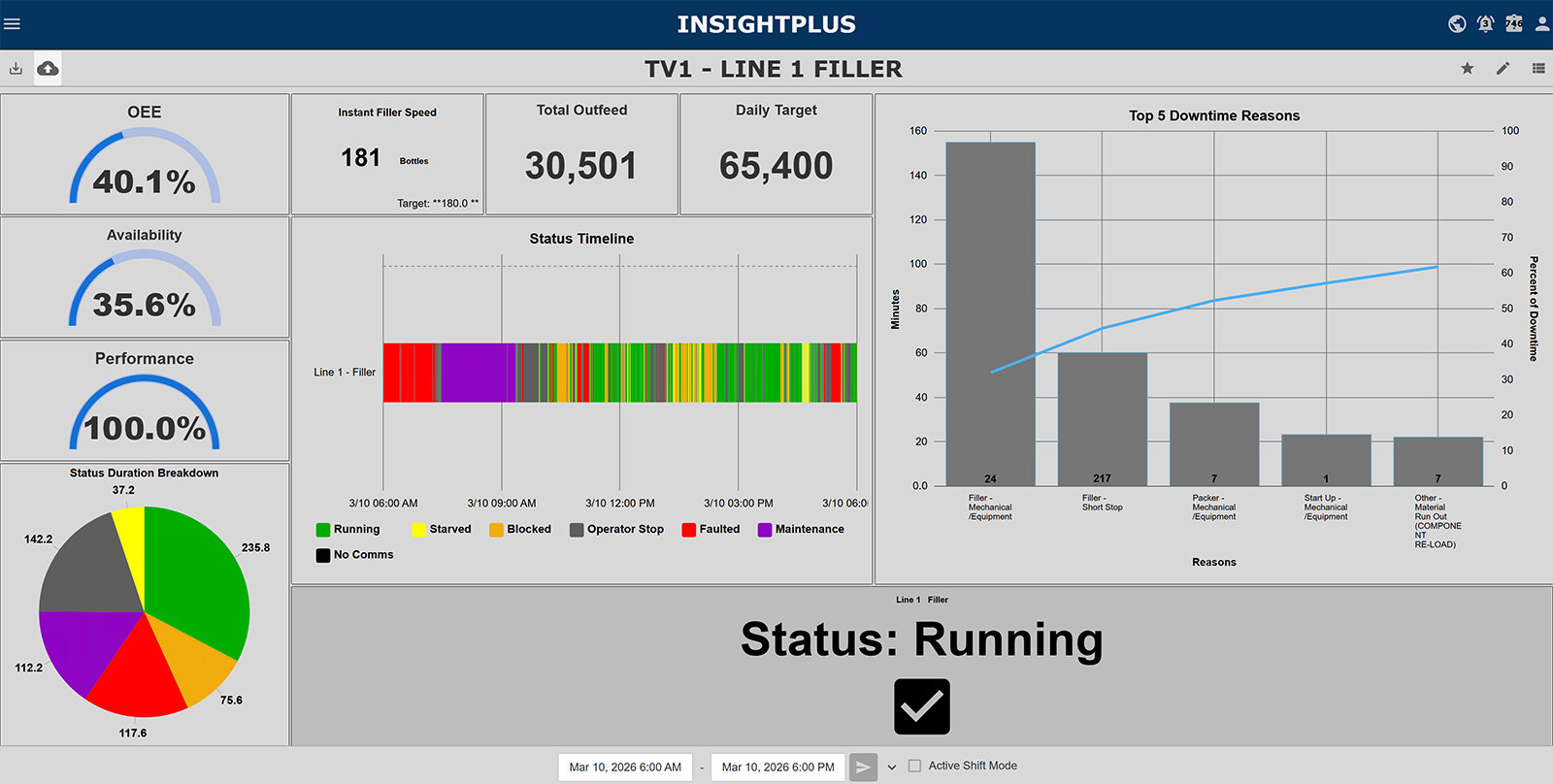Mark dashboard as favorite with star
1553x784 pixels.
pos(1468,68)
